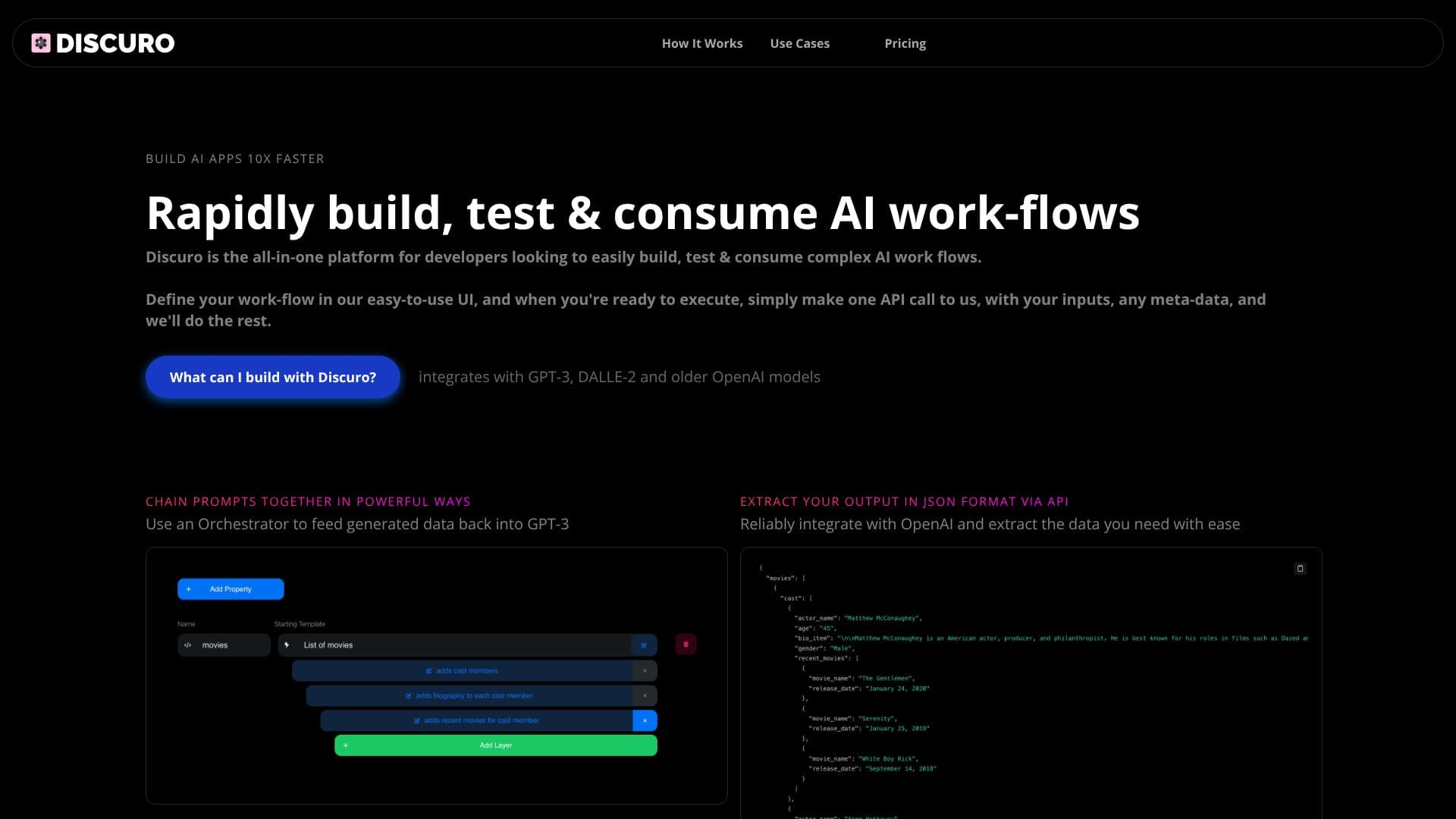Select 'adds biography to each cast member' row
The image size is (1456, 819).
(469, 696)
